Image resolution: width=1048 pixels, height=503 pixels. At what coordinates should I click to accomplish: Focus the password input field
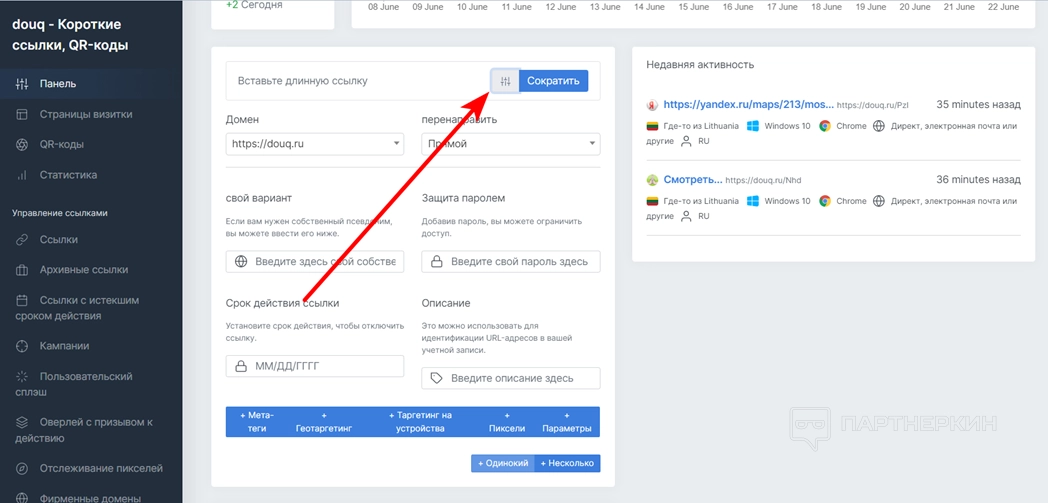coord(511,262)
